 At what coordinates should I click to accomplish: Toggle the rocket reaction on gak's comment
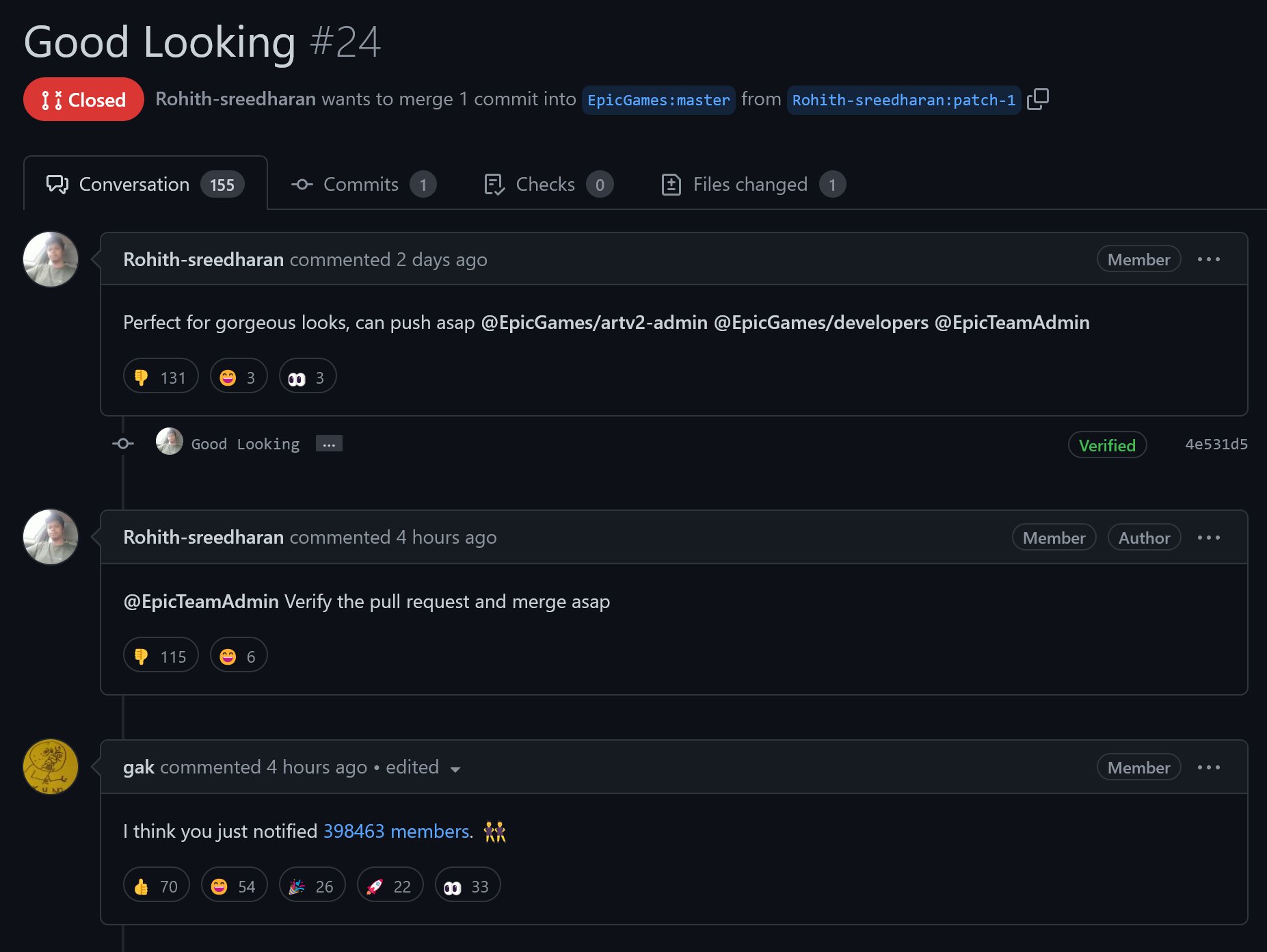pyautogui.click(x=390, y=884)
